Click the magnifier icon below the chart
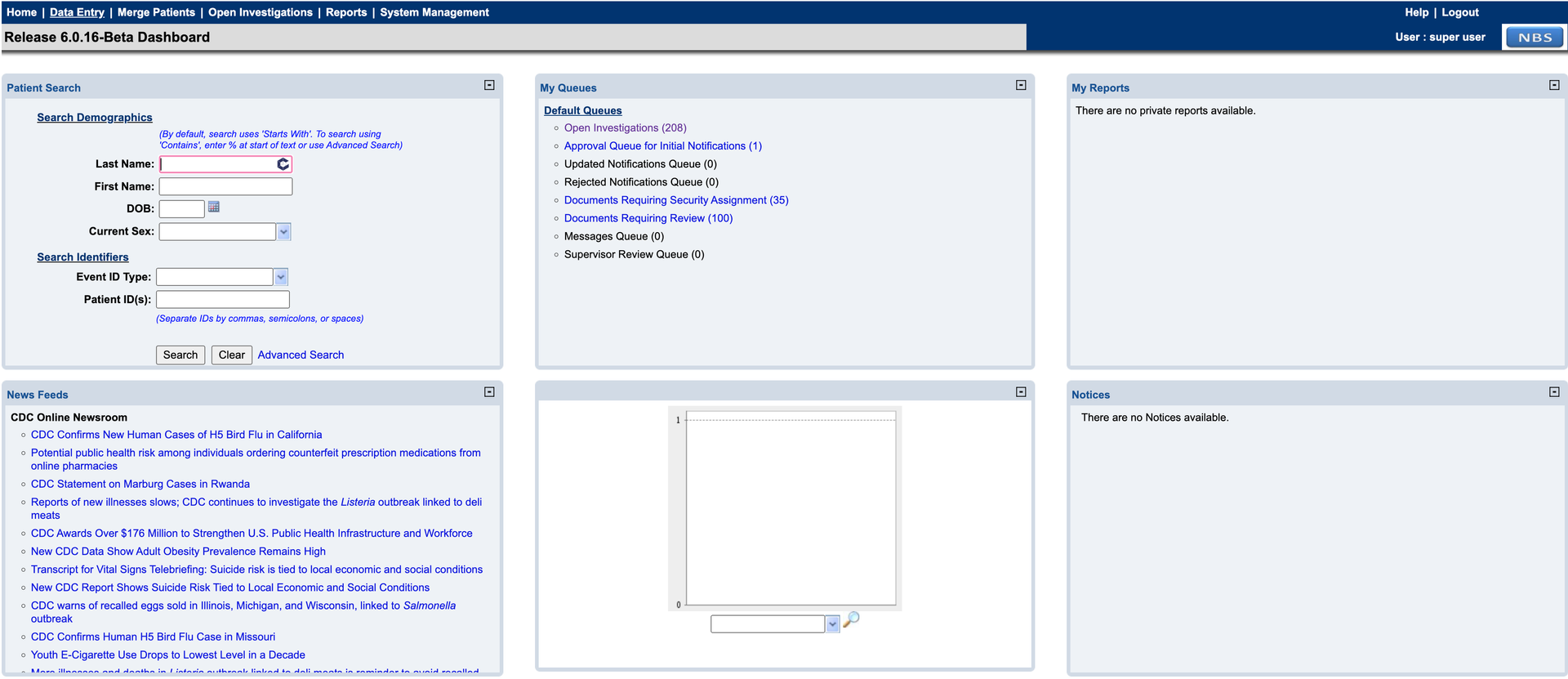The height and width of the screenshot is (679, 1568). tap(851, 620)
